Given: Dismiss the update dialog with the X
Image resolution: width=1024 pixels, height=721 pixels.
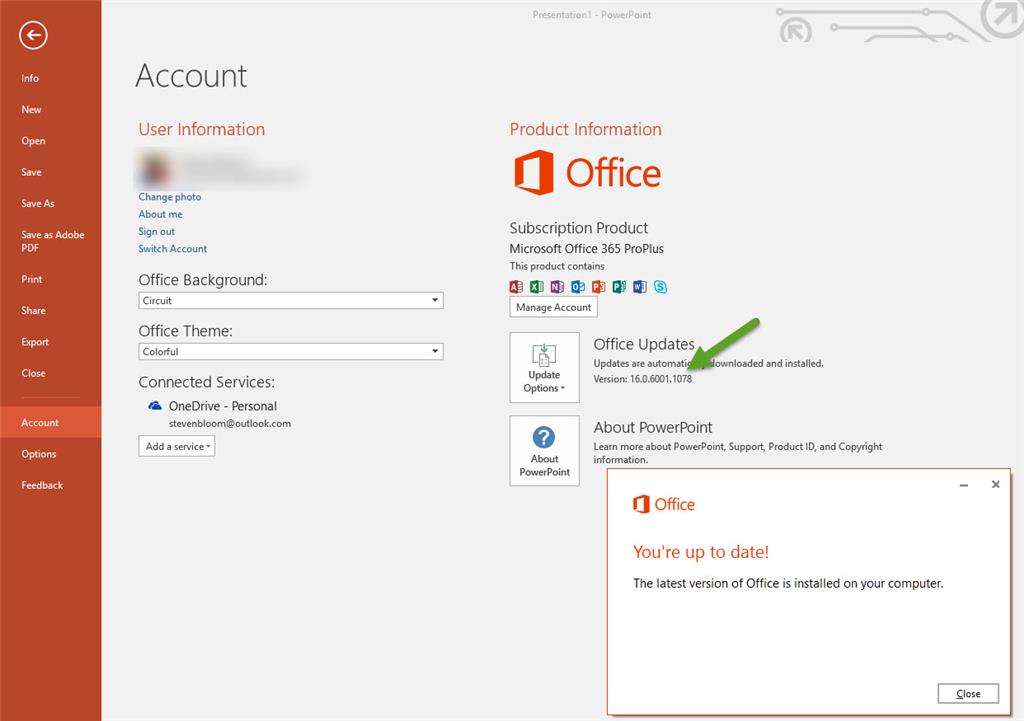Looking at the screenshot, I should (x=995, y=485).
